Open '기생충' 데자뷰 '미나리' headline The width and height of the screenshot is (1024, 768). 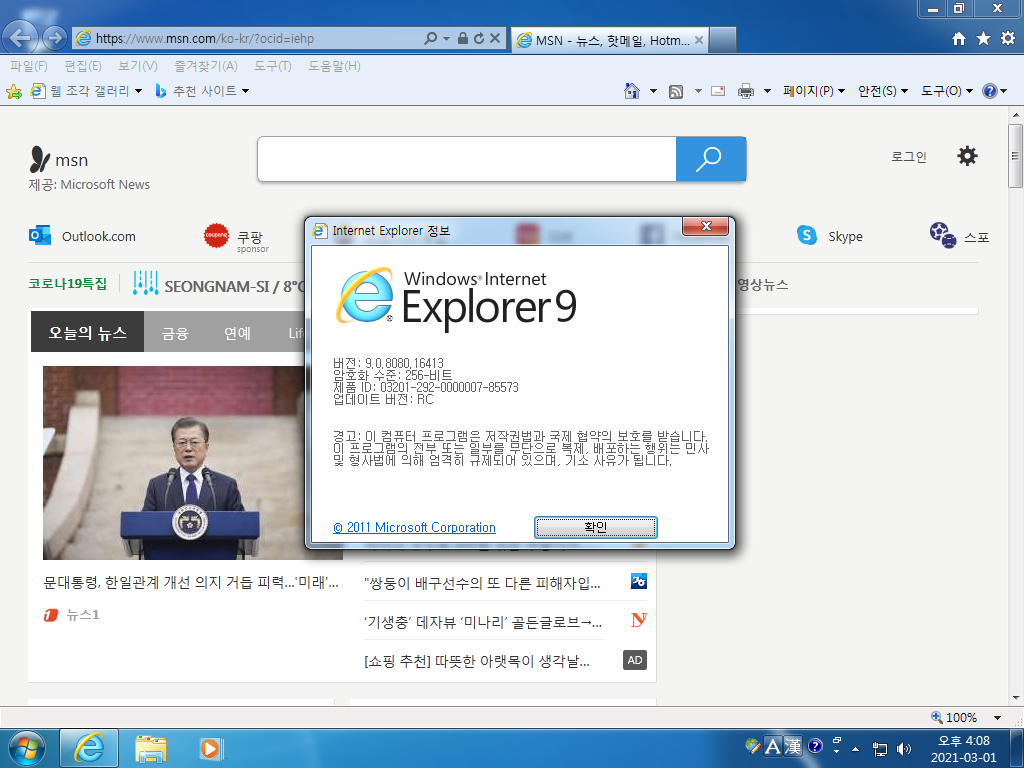483,622
